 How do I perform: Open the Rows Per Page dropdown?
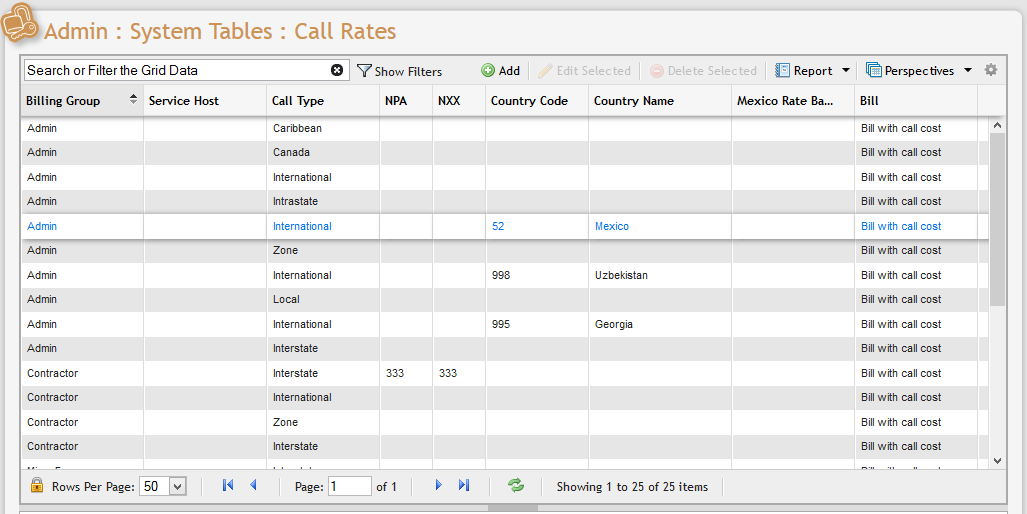coord(178,487)
